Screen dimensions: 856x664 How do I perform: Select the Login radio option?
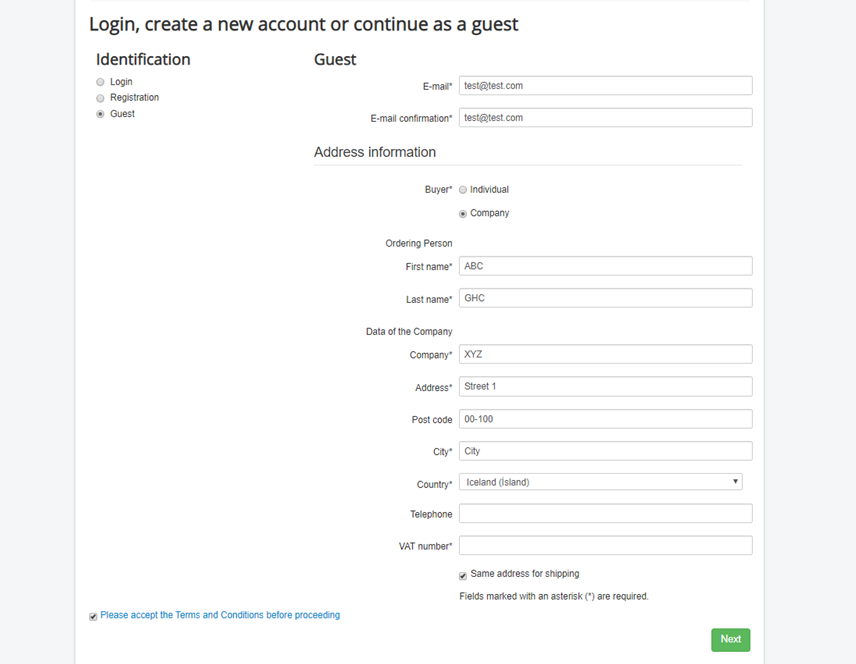(x=100, y=82)
